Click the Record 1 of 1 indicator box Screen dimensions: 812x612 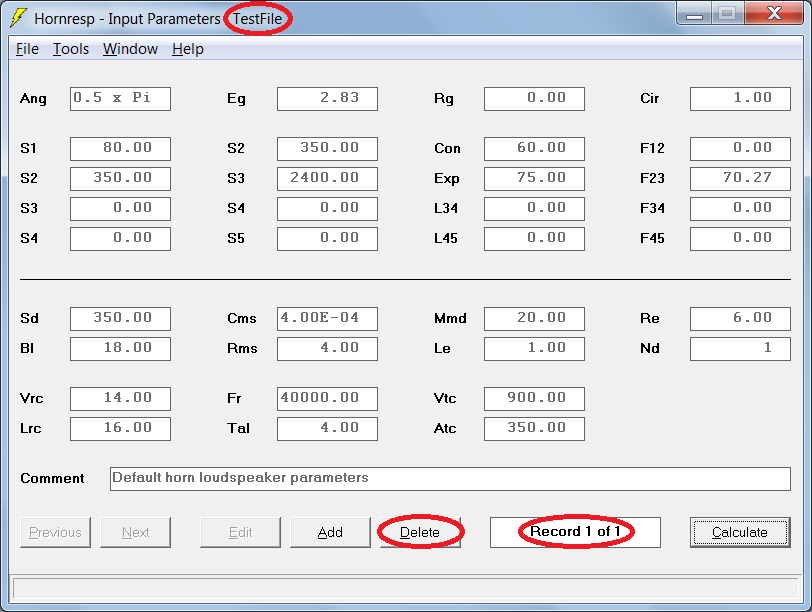click(575, 532)
